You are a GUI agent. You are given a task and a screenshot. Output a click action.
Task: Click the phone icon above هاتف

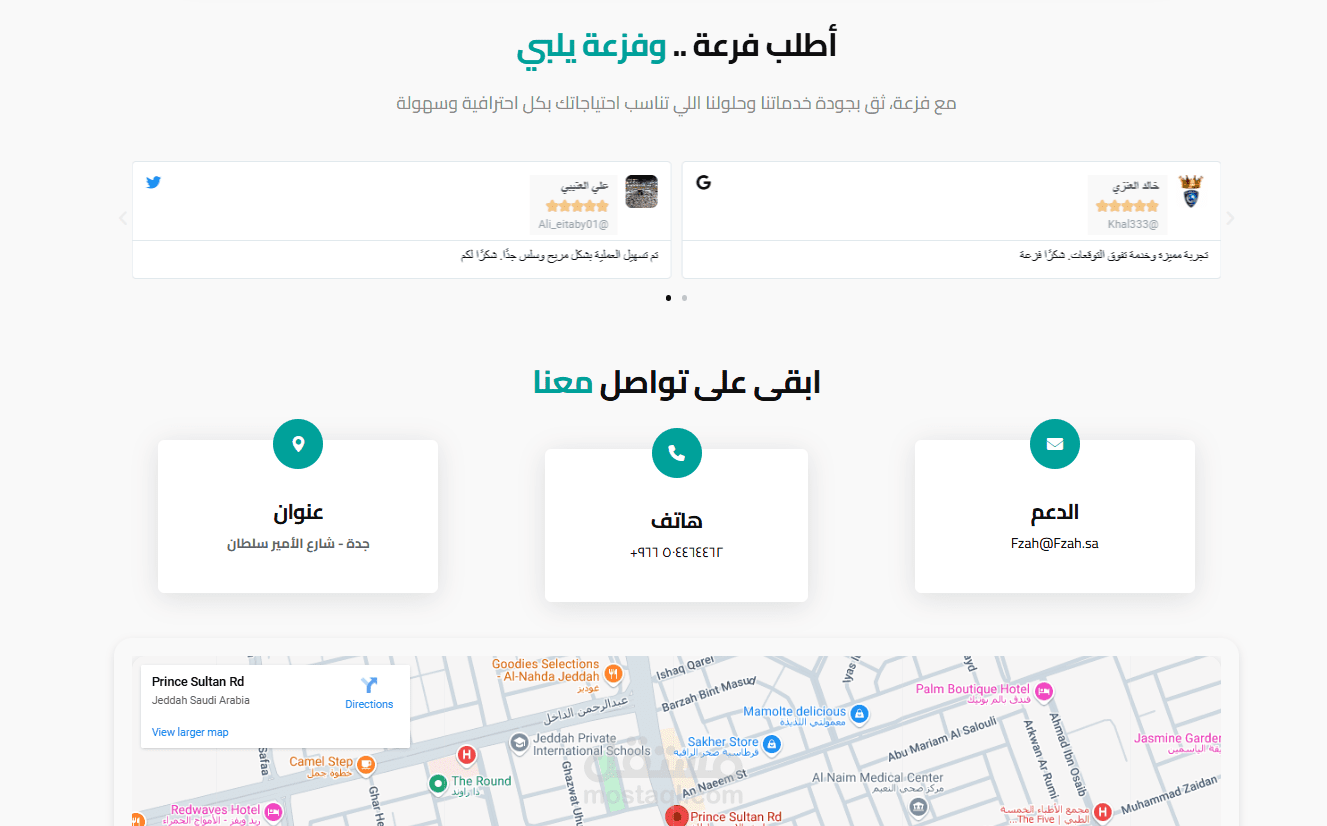(676, 453)
